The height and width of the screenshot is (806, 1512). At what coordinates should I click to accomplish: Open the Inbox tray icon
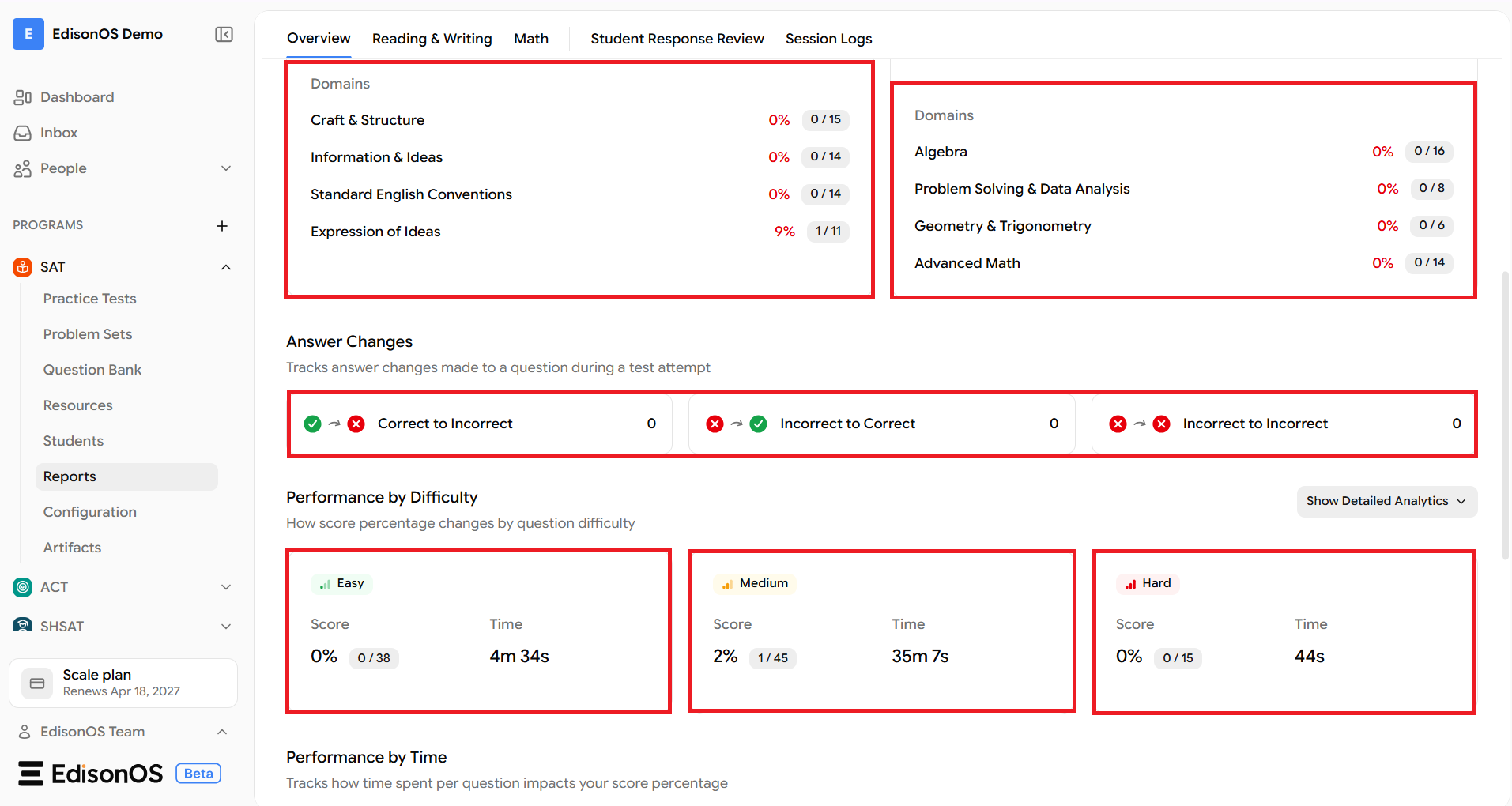[23, 133]
